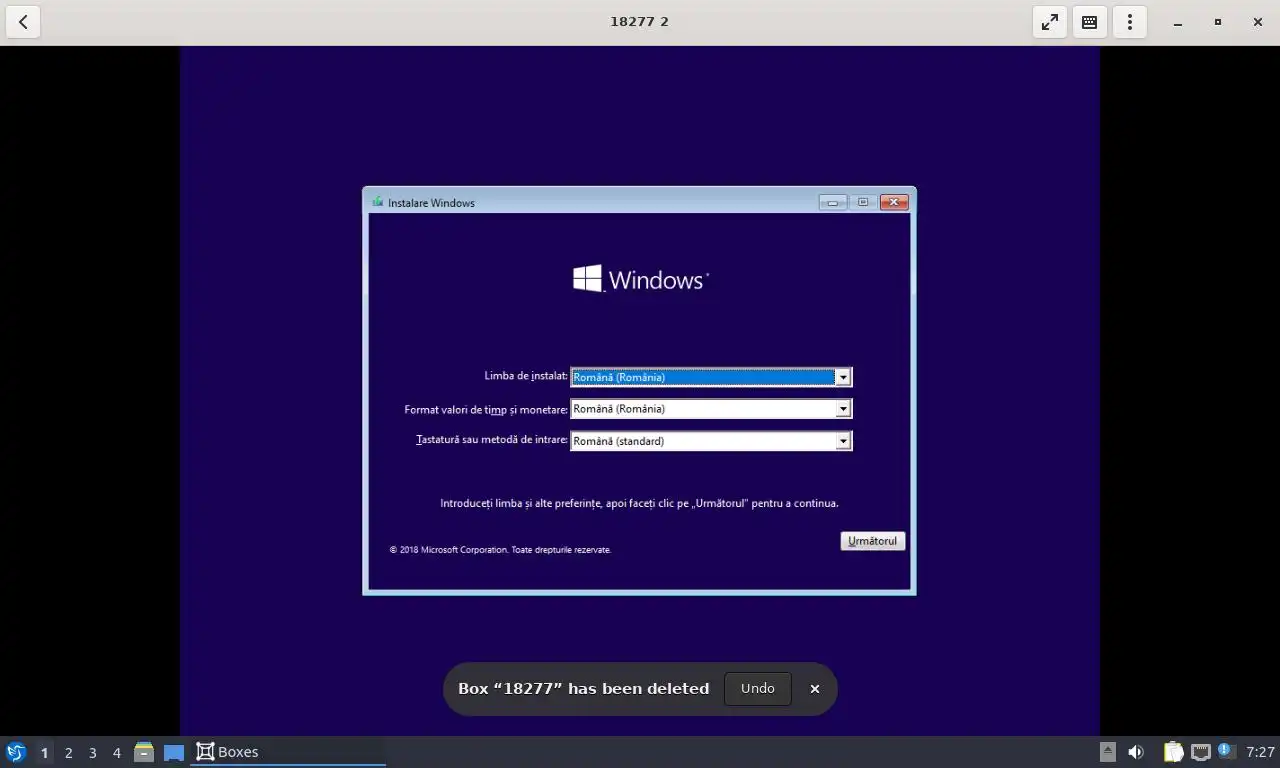Open the Lubuntu start menu
The width and height of the screenshot is (1280, 768).
16,752
